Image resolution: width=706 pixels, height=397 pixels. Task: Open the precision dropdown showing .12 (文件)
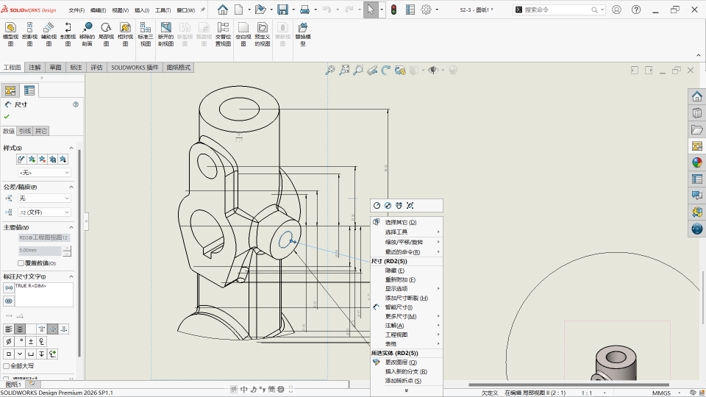[44, 212]
